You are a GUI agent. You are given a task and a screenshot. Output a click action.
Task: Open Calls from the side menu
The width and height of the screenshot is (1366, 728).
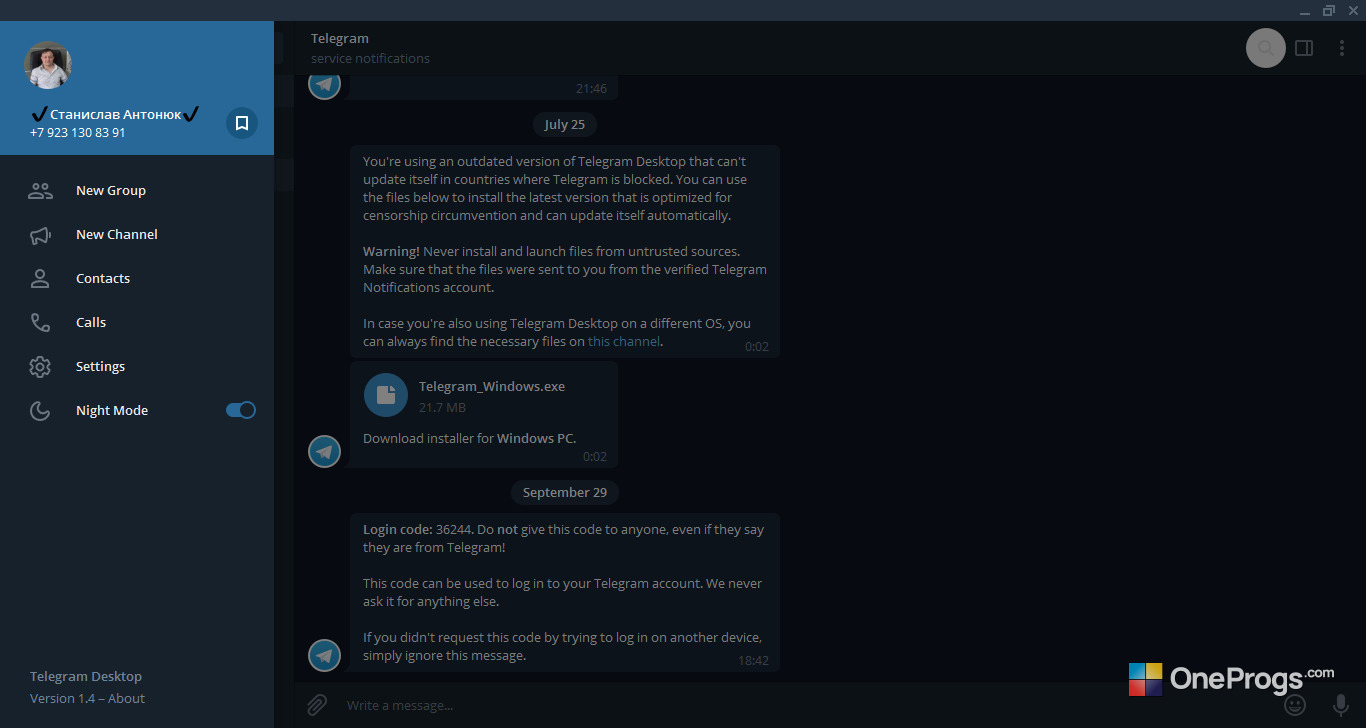pos(137,322)
